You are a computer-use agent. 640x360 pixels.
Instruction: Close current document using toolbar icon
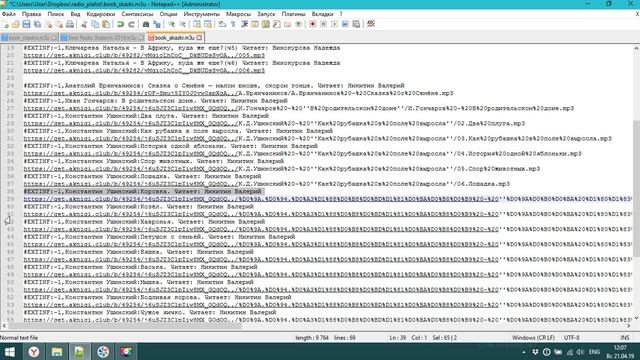click(x=48, y=24)
